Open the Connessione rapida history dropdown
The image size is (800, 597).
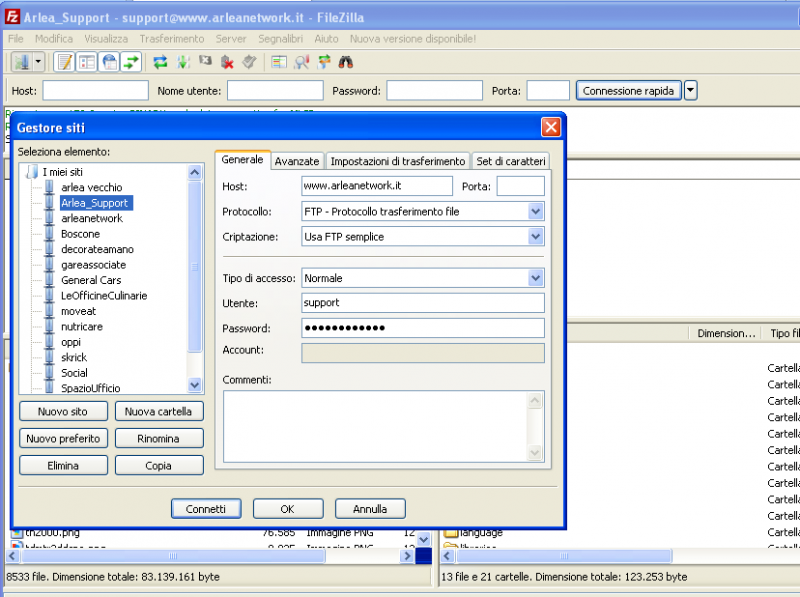(690, 91)
